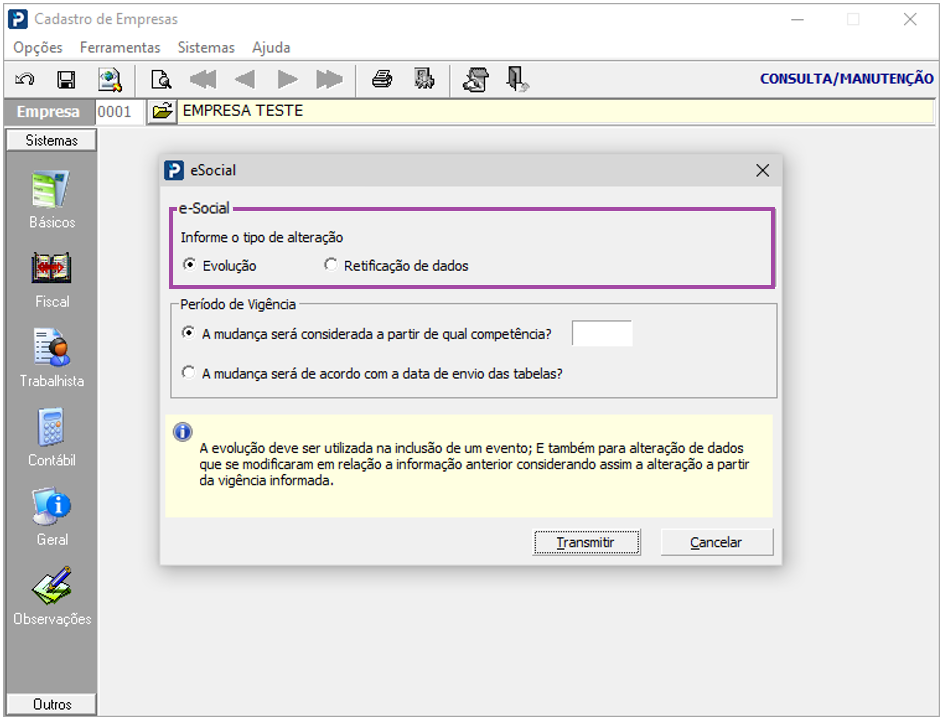Go to the first record arrow
Screen dimensions: 944x720
(203, 79)
